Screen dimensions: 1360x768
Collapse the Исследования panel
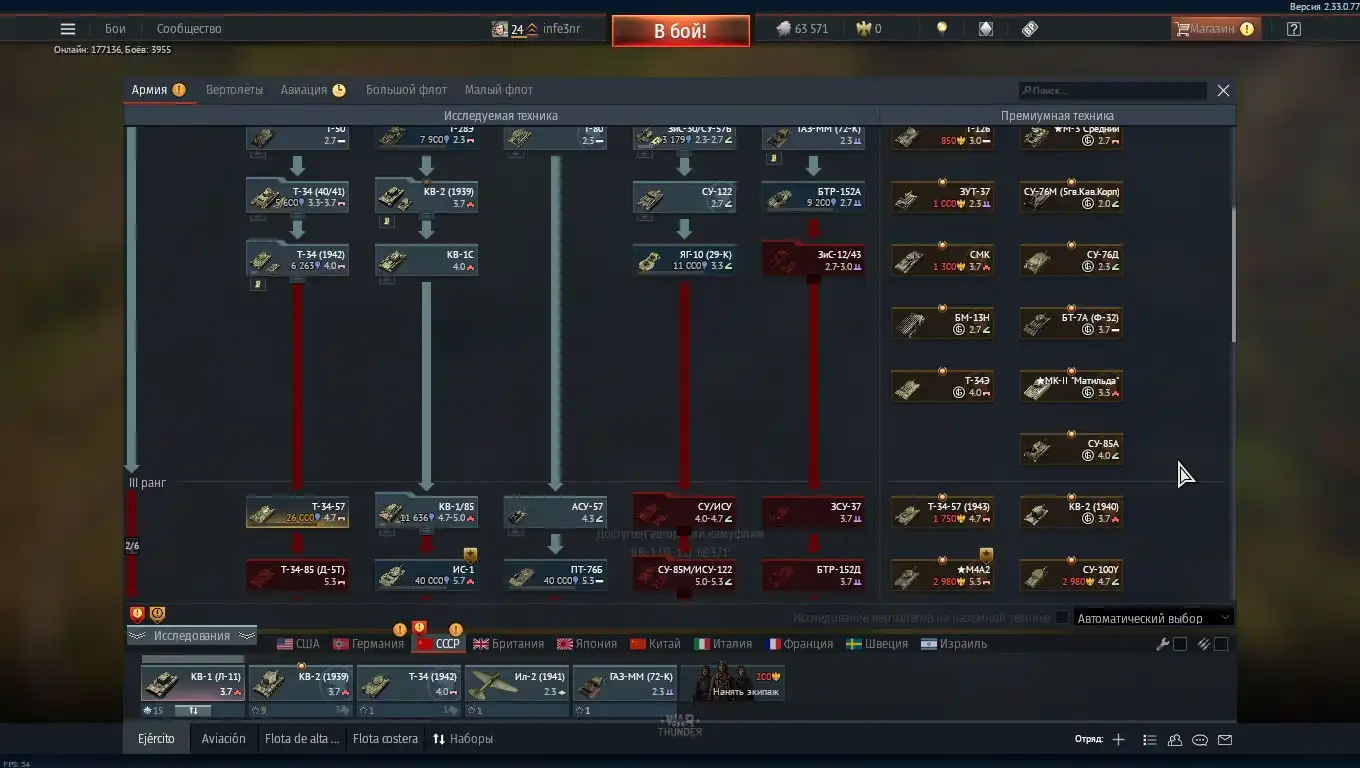pyautogui.click(x=191, y=636)
